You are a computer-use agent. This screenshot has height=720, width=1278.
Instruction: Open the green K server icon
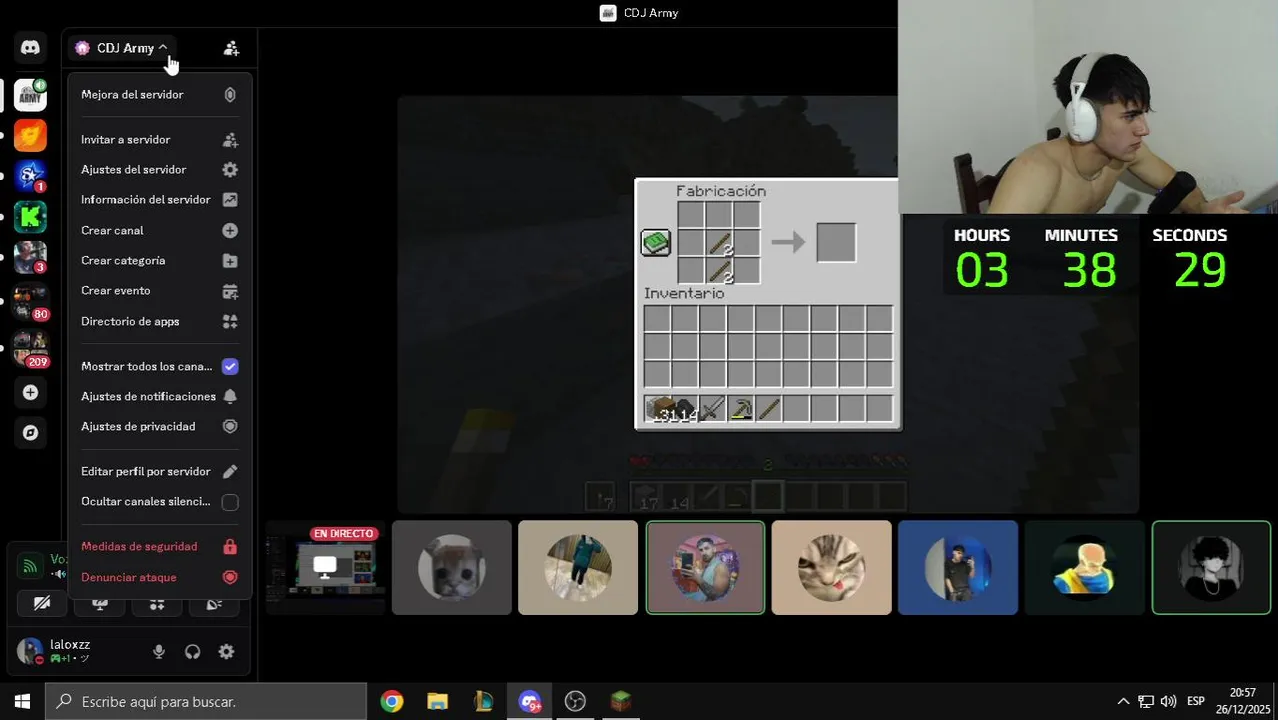(30, 217)
